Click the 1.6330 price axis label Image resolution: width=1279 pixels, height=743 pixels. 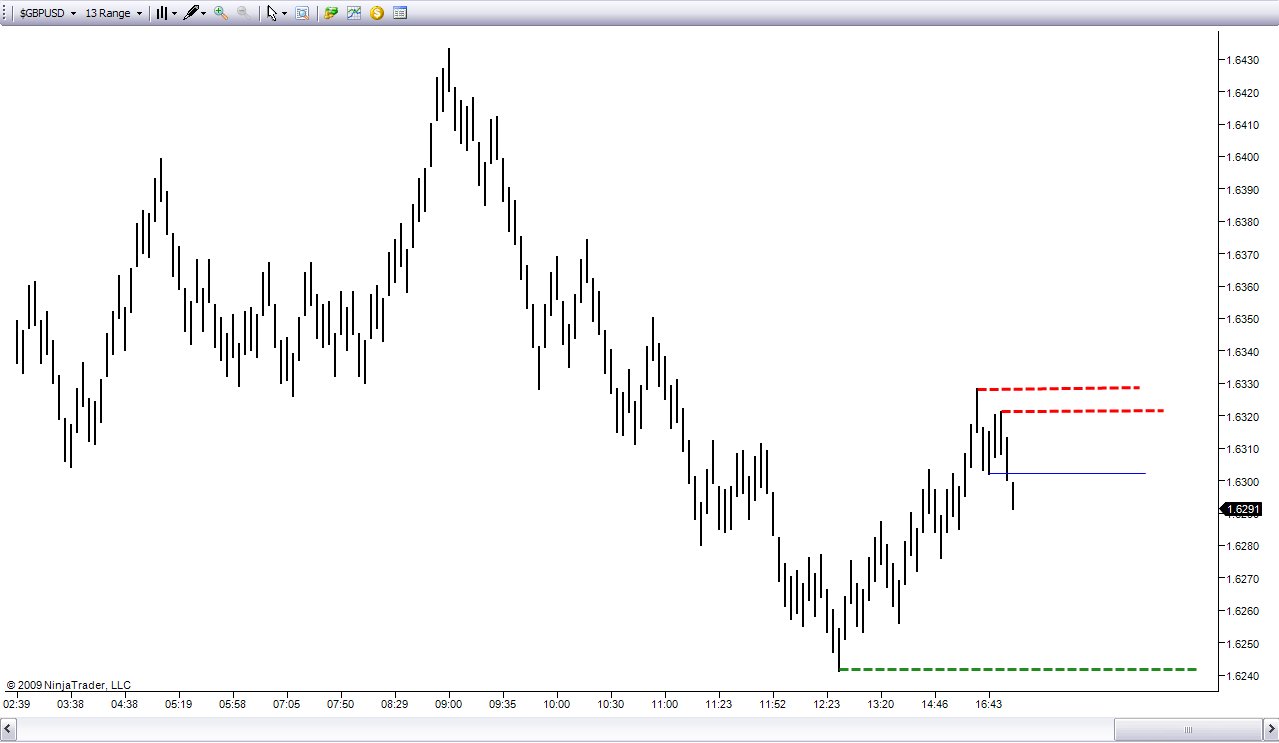1242,384
